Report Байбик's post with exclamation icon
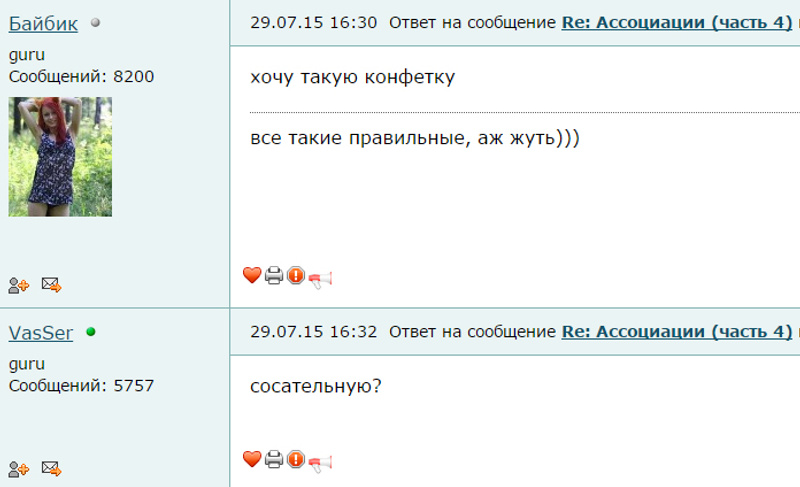The image size is (800, 487). [296, 275]
